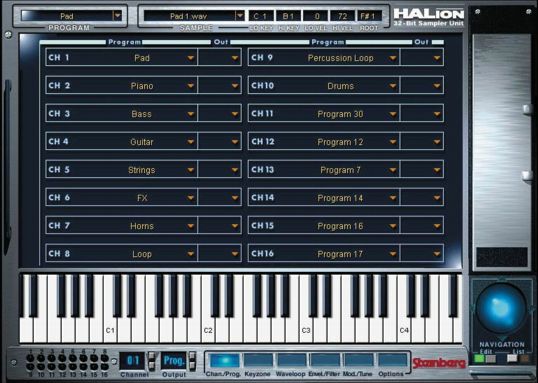The width and height of the screenshot is (538, 383).
Task: Open the top Program selector dropdown arrow
Action: tap(118, 16)
